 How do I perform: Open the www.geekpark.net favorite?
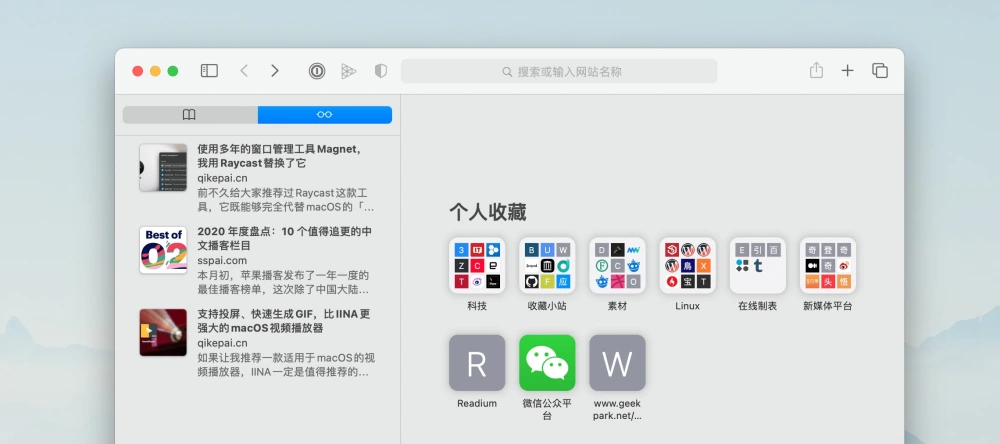click(x=617, y=363)
